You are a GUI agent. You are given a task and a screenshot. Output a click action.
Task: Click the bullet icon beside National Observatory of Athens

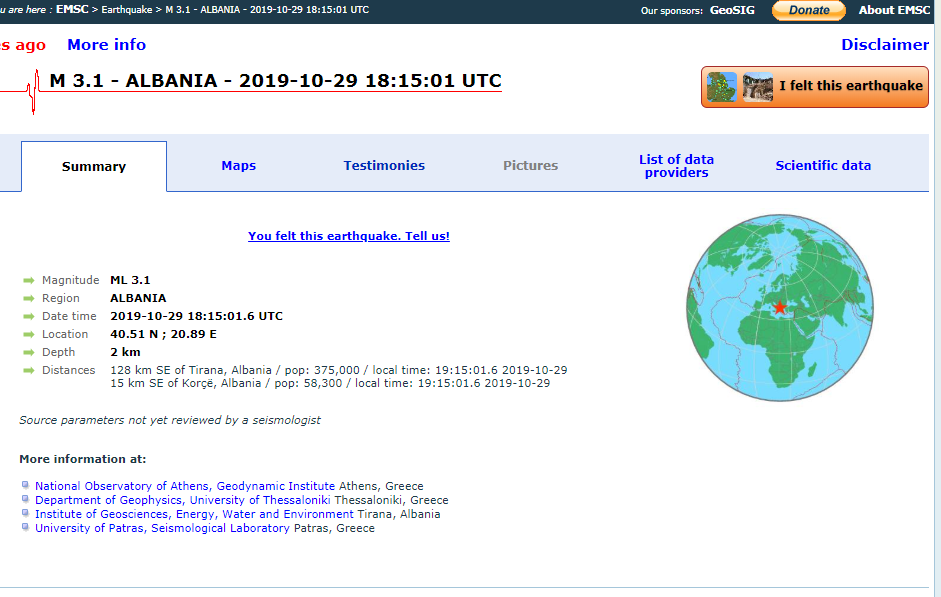pyautogui.click(x=26, y=486)
